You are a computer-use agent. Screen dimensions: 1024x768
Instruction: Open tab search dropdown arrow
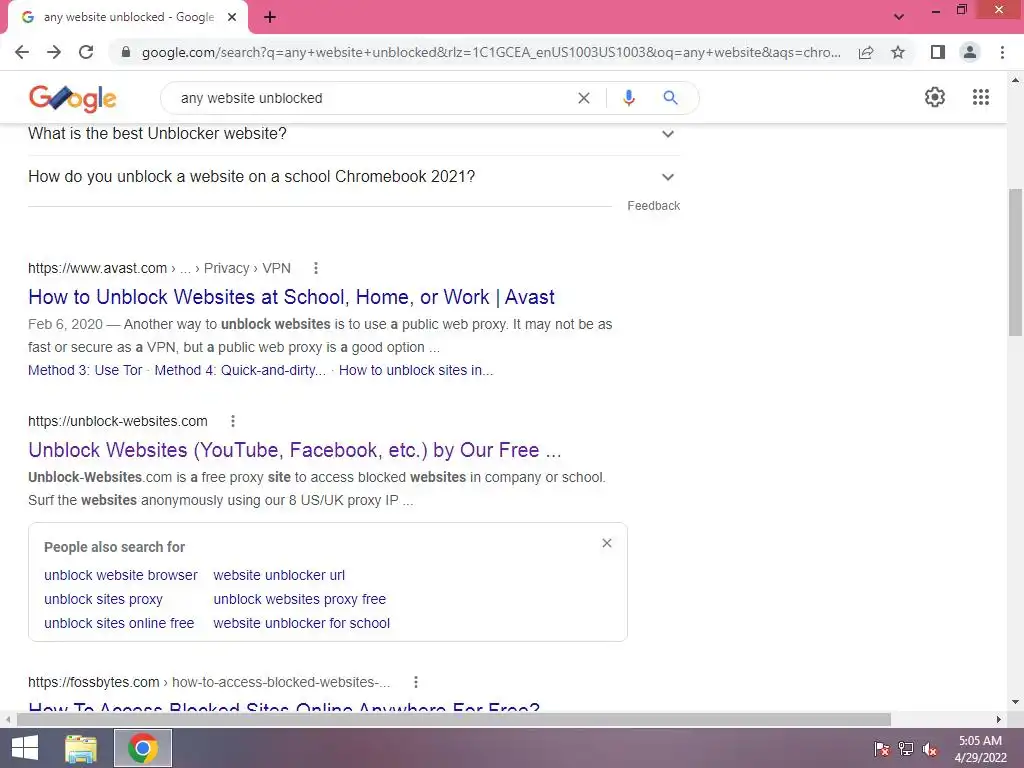(x=899, y=17)
